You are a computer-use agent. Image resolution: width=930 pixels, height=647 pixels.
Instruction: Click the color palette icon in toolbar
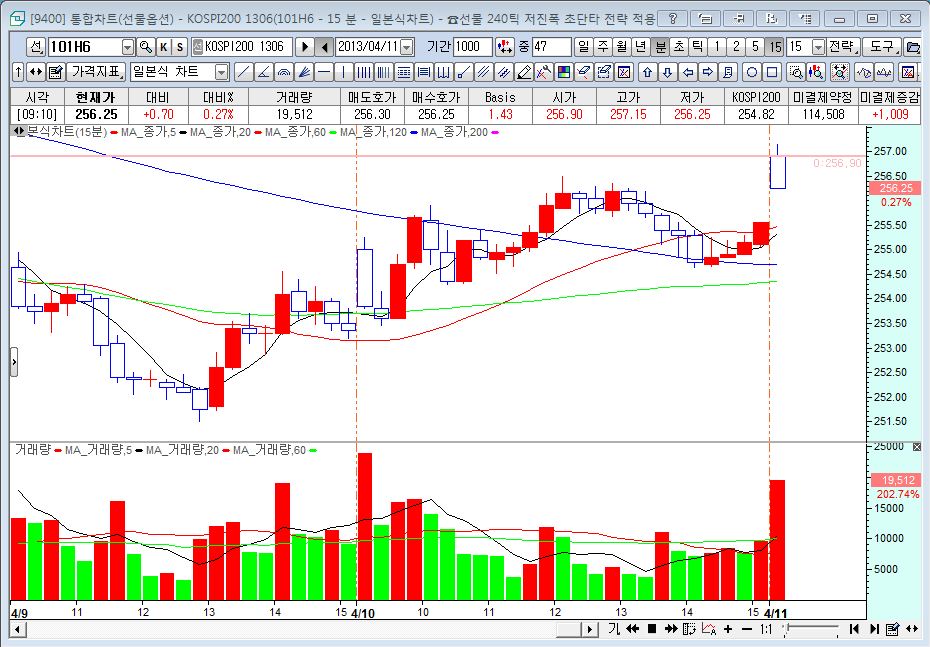(565, 72)
